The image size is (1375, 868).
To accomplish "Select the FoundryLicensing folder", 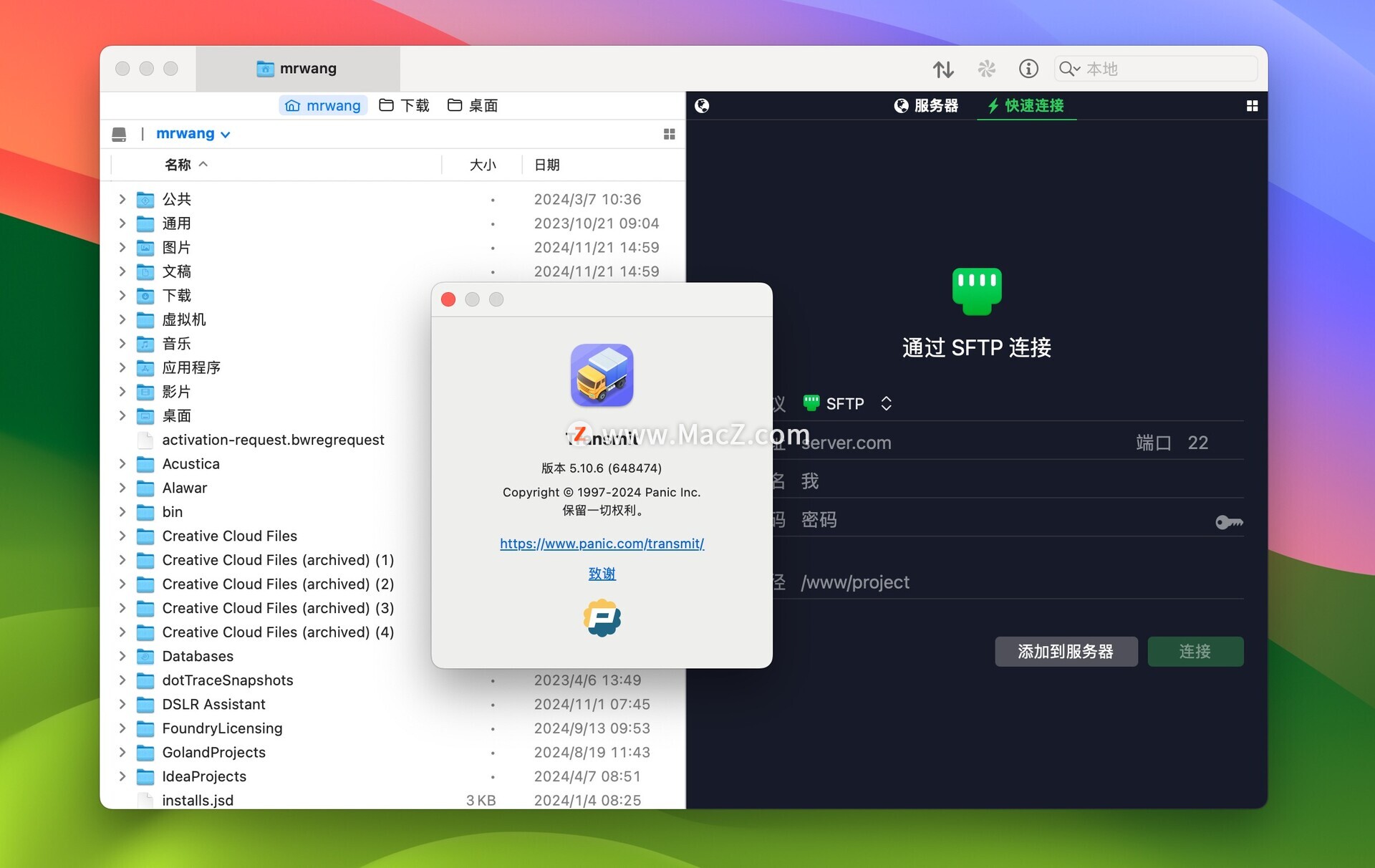I will click(x=222, y=728).
